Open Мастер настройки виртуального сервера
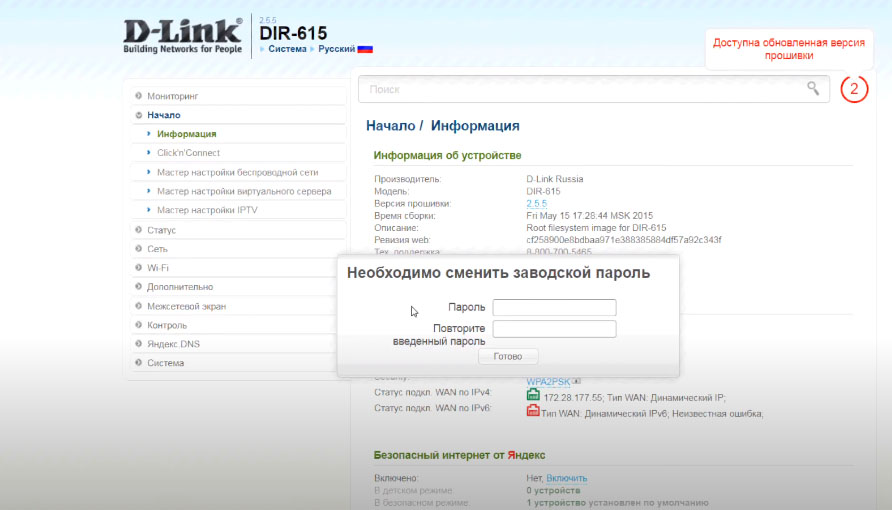This screenshot has width=892, height=510. pyautogui.click(x=244, y=192)
